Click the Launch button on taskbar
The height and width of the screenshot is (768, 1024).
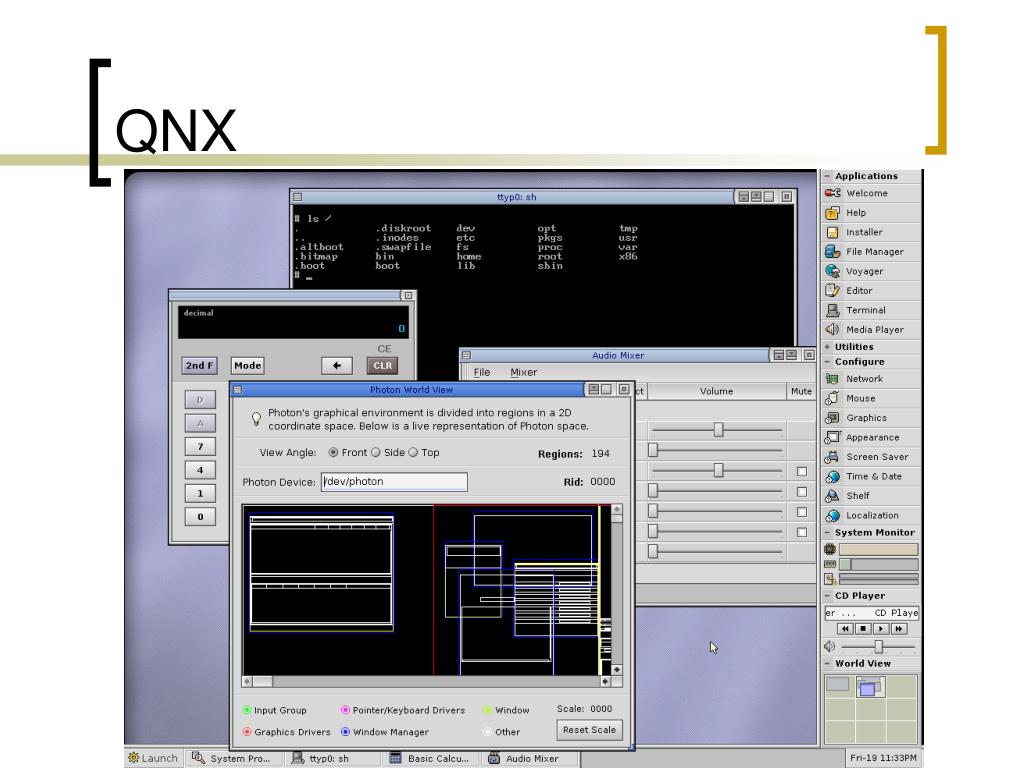point(153,758)
